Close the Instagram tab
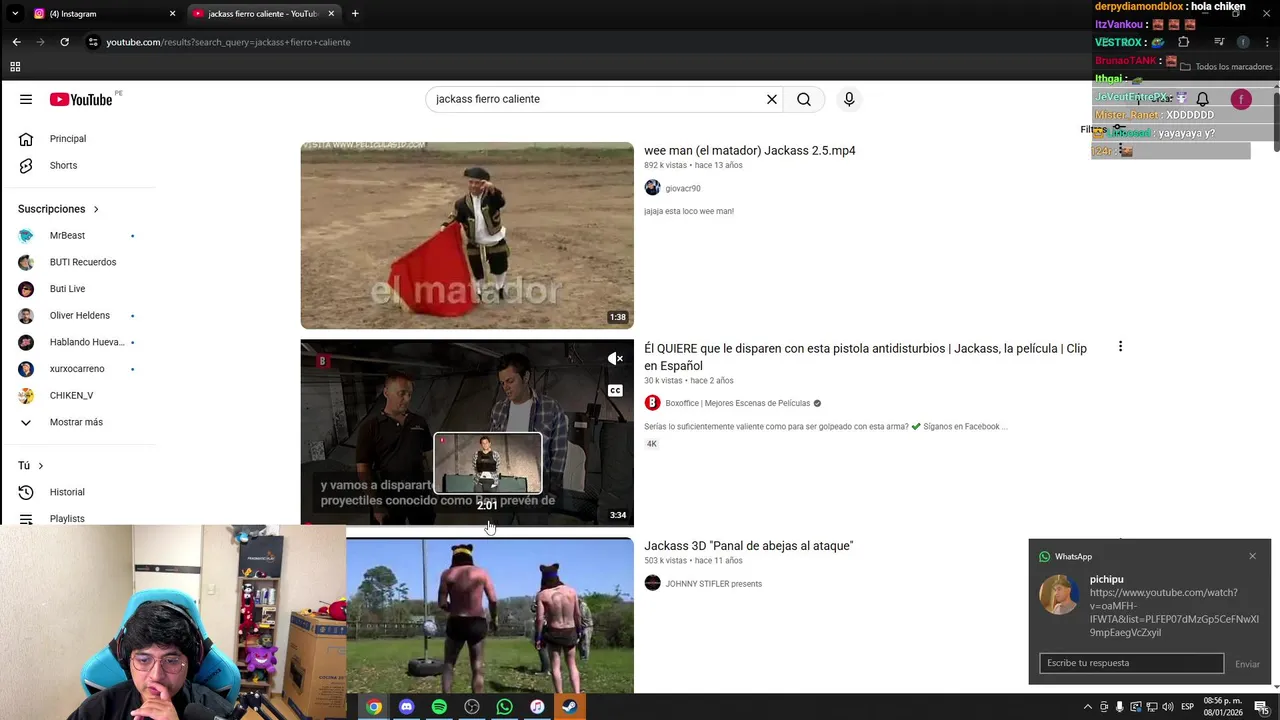Image resolution: width=1280 pixels, height=720 pixels. point(172,14)
